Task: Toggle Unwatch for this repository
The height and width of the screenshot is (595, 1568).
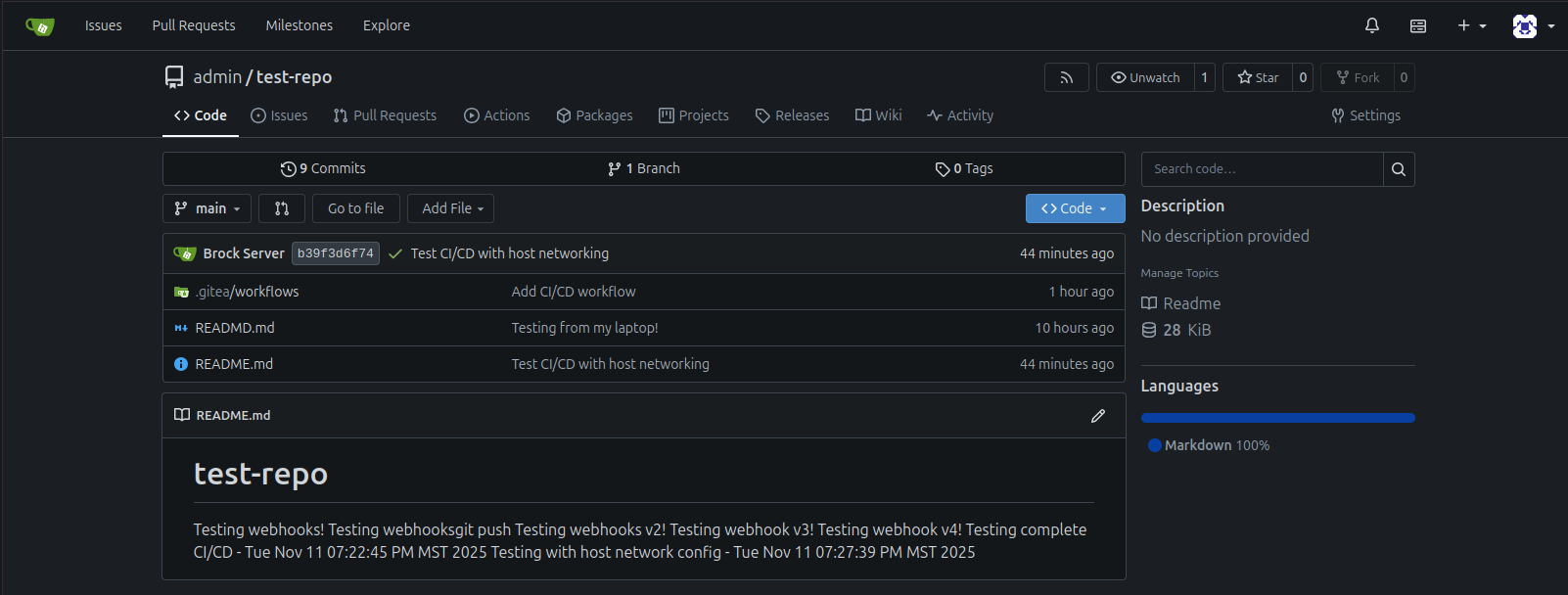Action: 1145,77
